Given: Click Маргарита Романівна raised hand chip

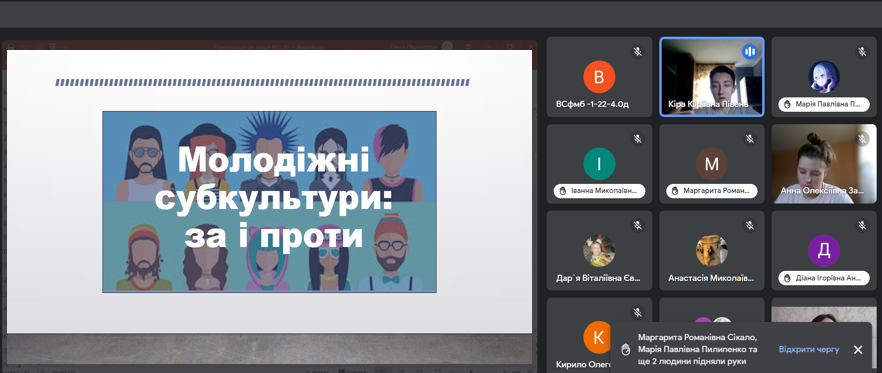Looking at the screenshot, I should [712, 191].
